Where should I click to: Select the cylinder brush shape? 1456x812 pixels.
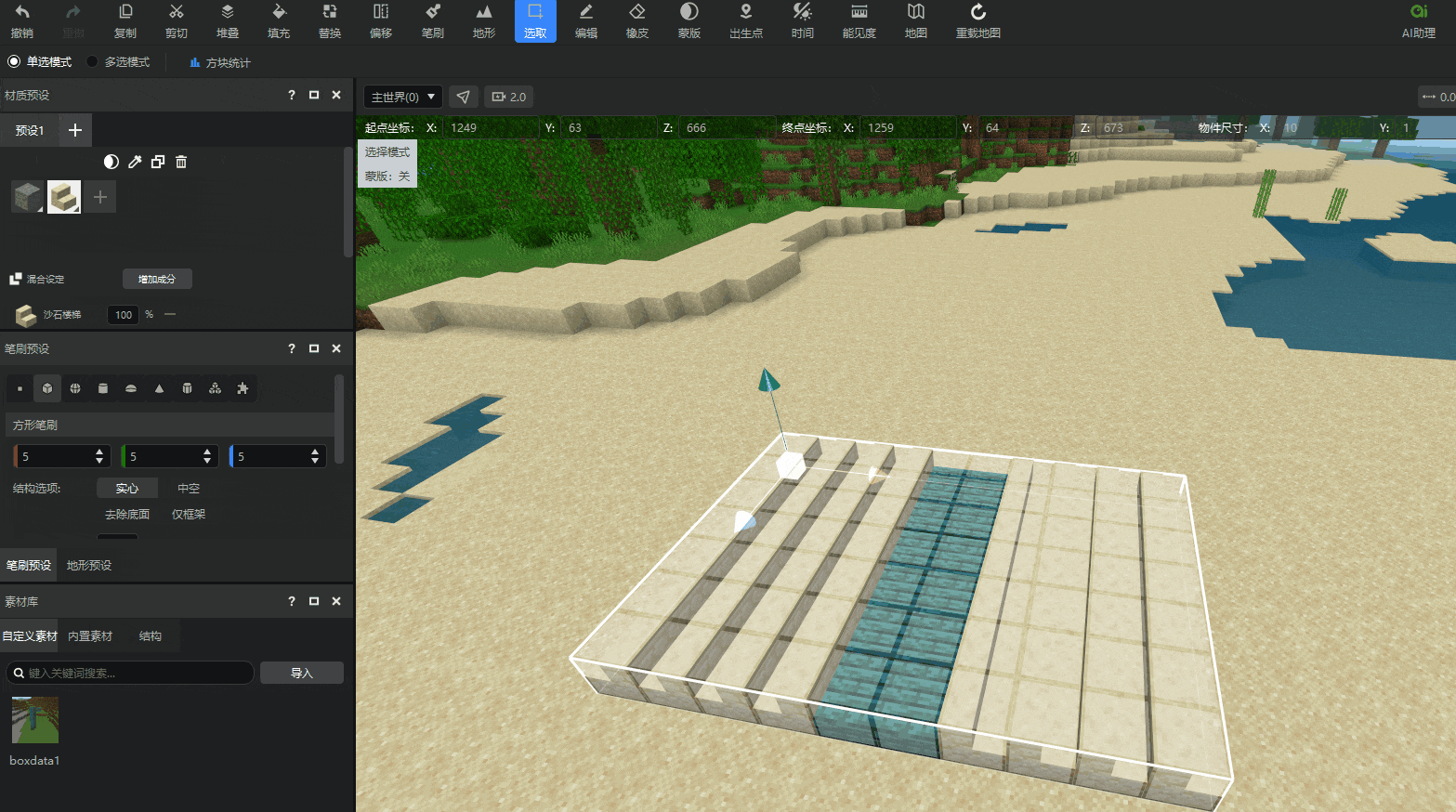coord(103,388)
